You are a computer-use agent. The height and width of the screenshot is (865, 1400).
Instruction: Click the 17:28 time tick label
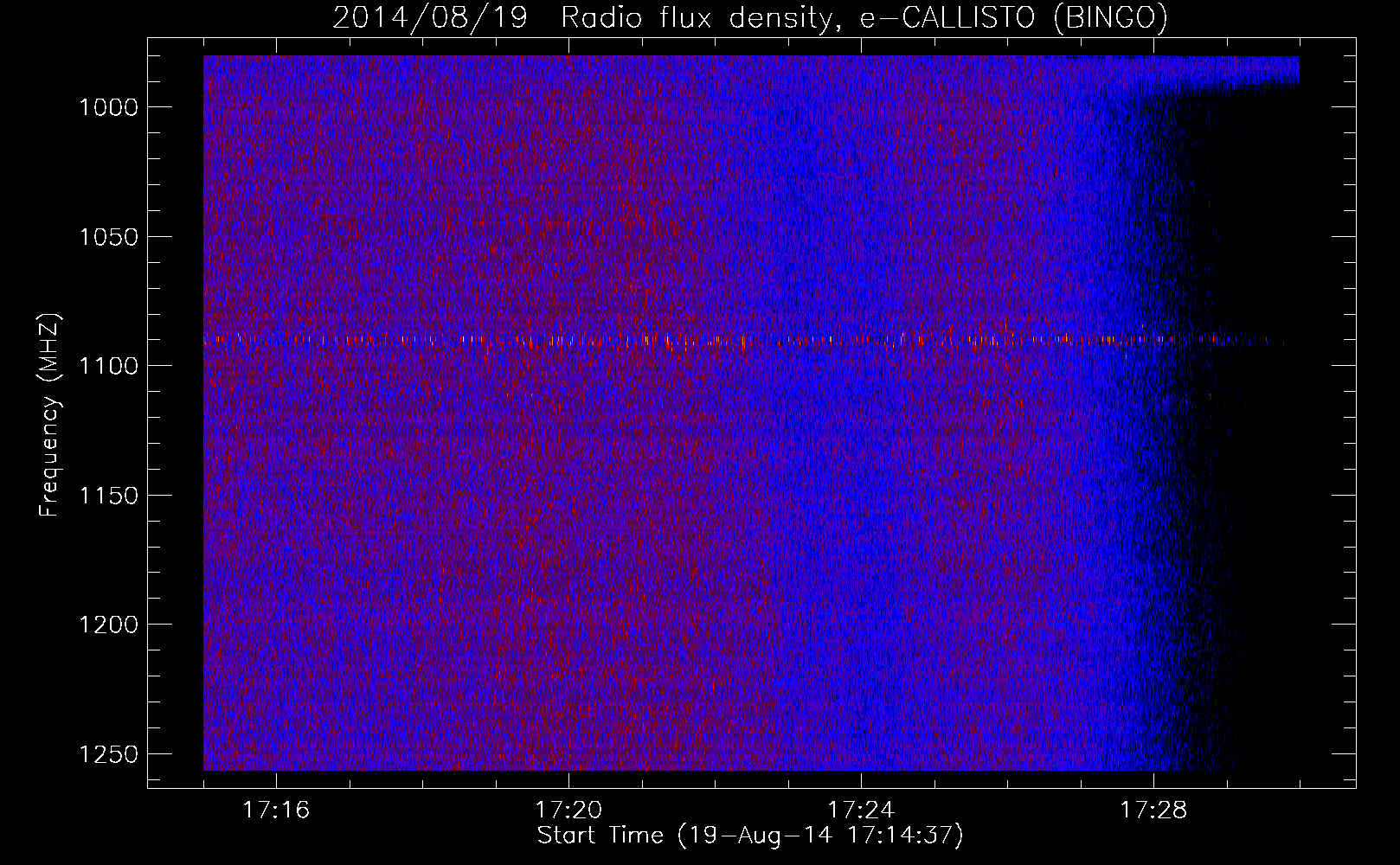pos(1153,811)
